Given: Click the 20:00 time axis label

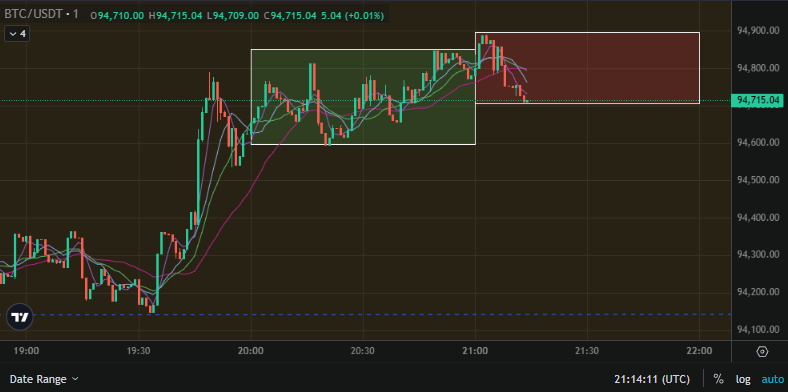Looking at the screenshot, I should coord(251,351).
